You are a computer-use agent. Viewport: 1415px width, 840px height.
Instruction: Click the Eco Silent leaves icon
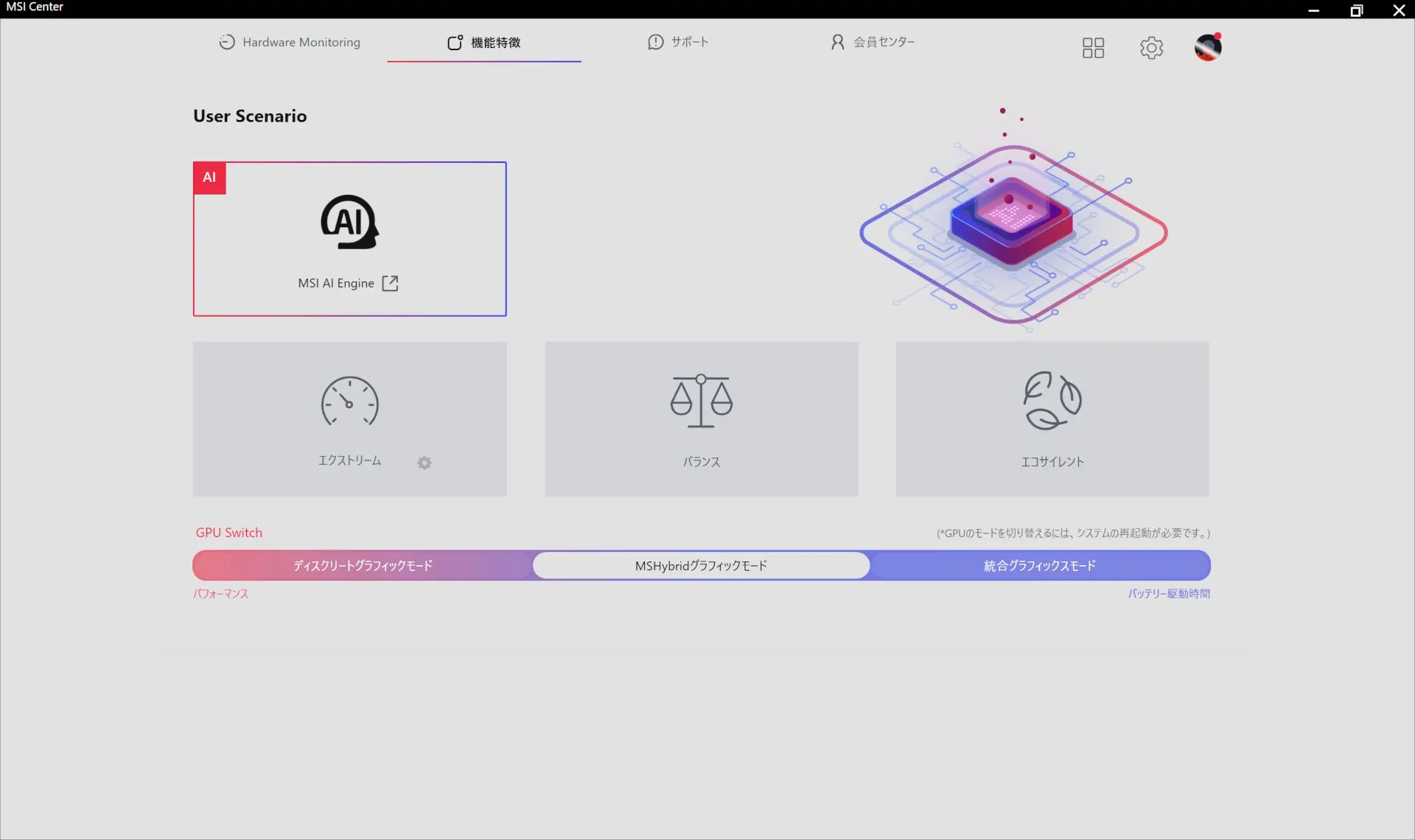tap(1052, 400)
